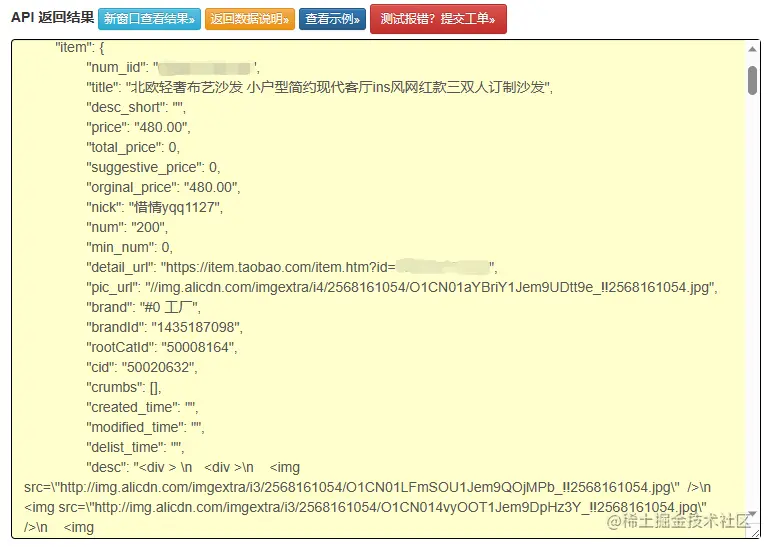
Task: Click the "modified_time" line
Action: coord(145,427)
